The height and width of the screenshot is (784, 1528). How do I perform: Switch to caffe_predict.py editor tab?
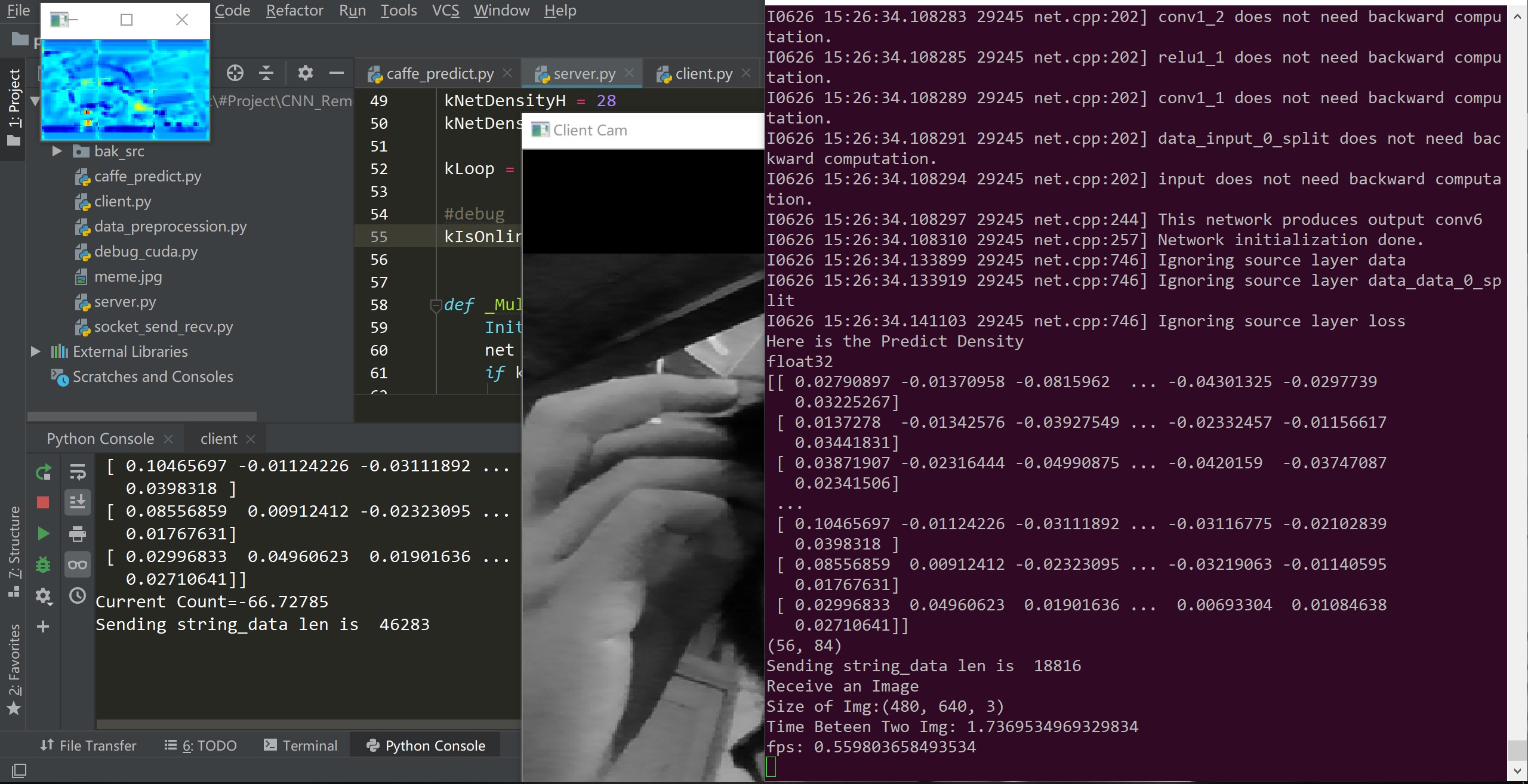click(439, 73)
